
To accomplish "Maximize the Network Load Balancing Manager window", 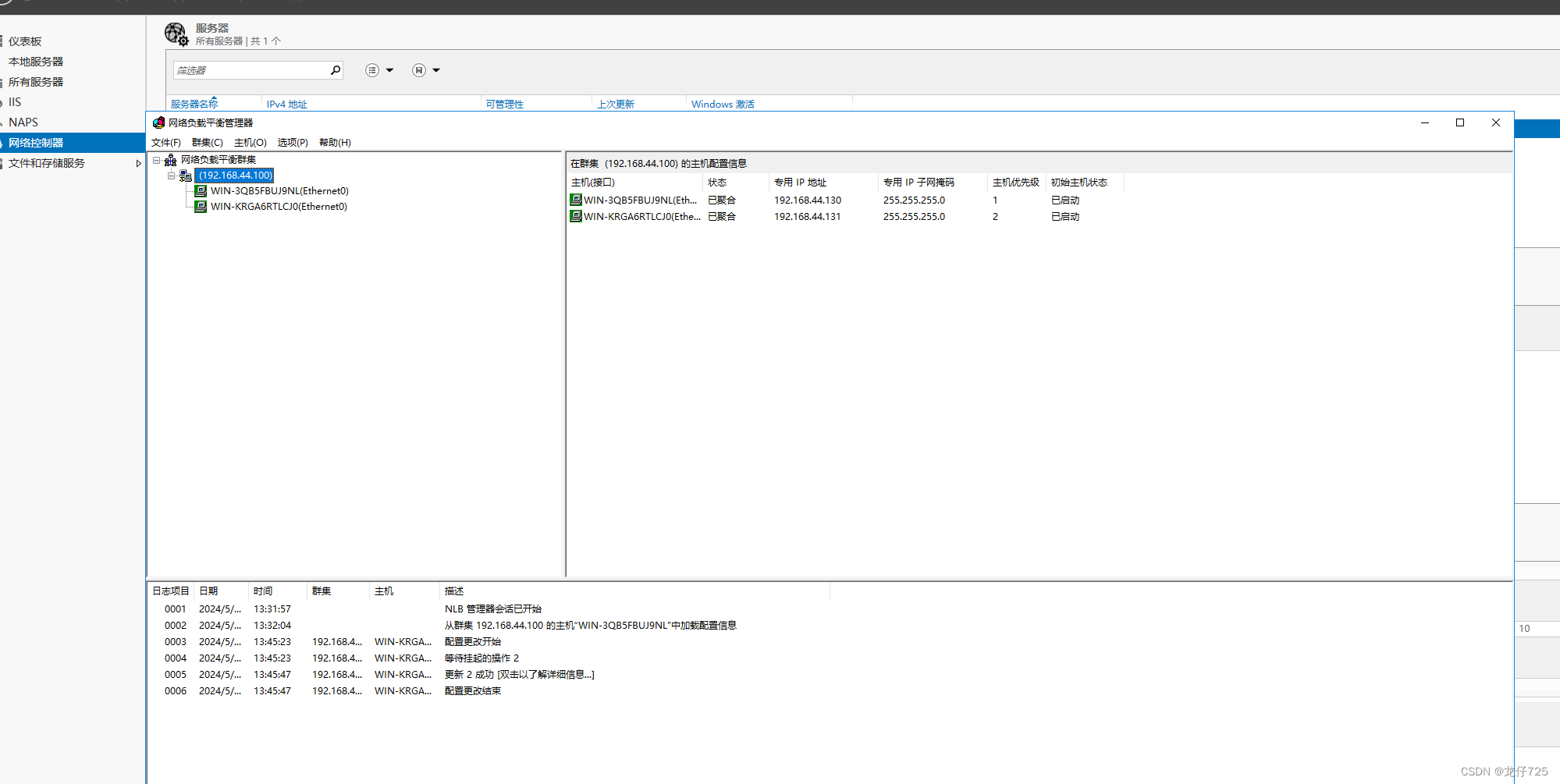I will click(x=1460, y=122).
